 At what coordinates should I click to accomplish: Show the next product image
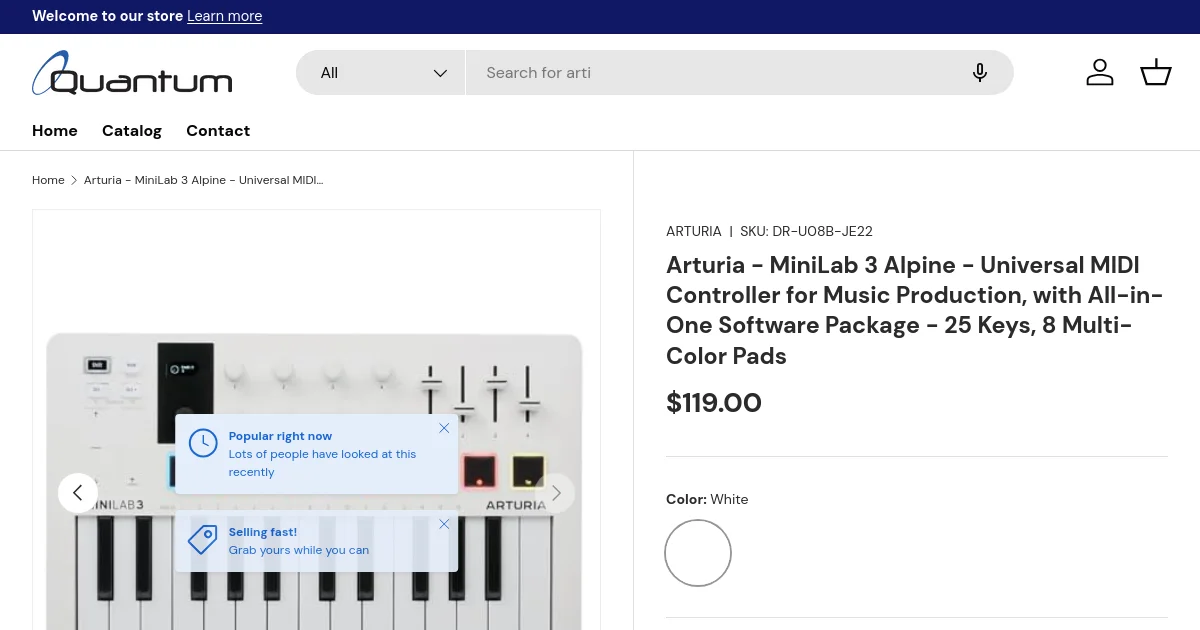555,493
